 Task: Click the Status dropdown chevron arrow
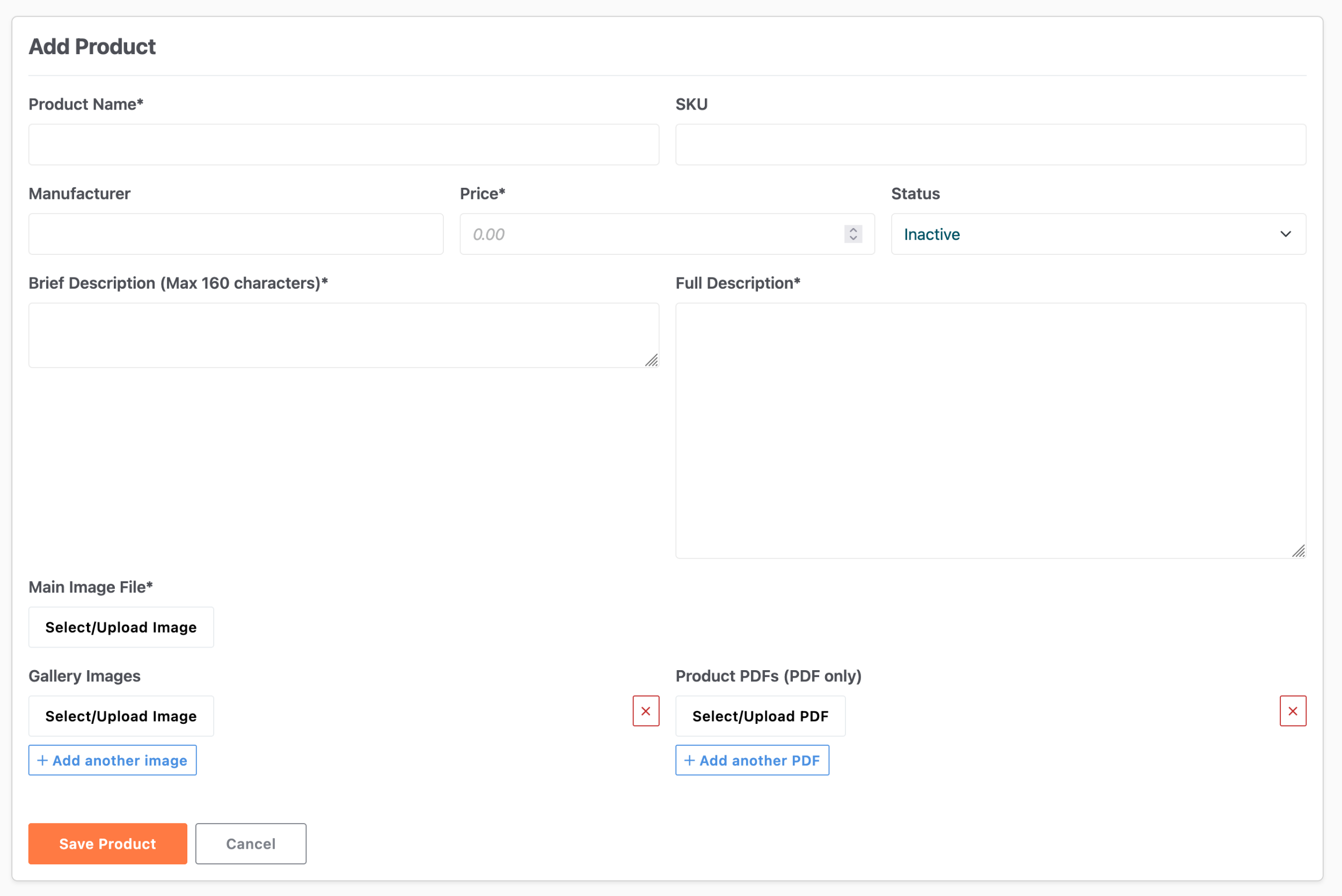1286,234
